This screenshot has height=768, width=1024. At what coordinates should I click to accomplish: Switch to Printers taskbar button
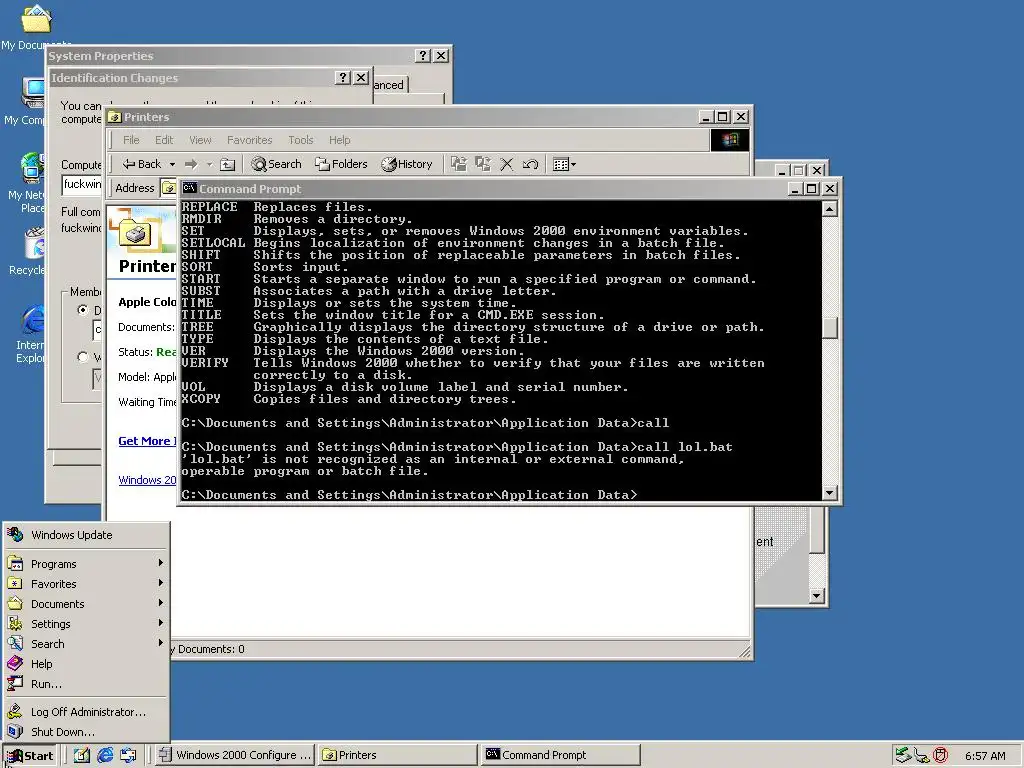coord(397,755)
